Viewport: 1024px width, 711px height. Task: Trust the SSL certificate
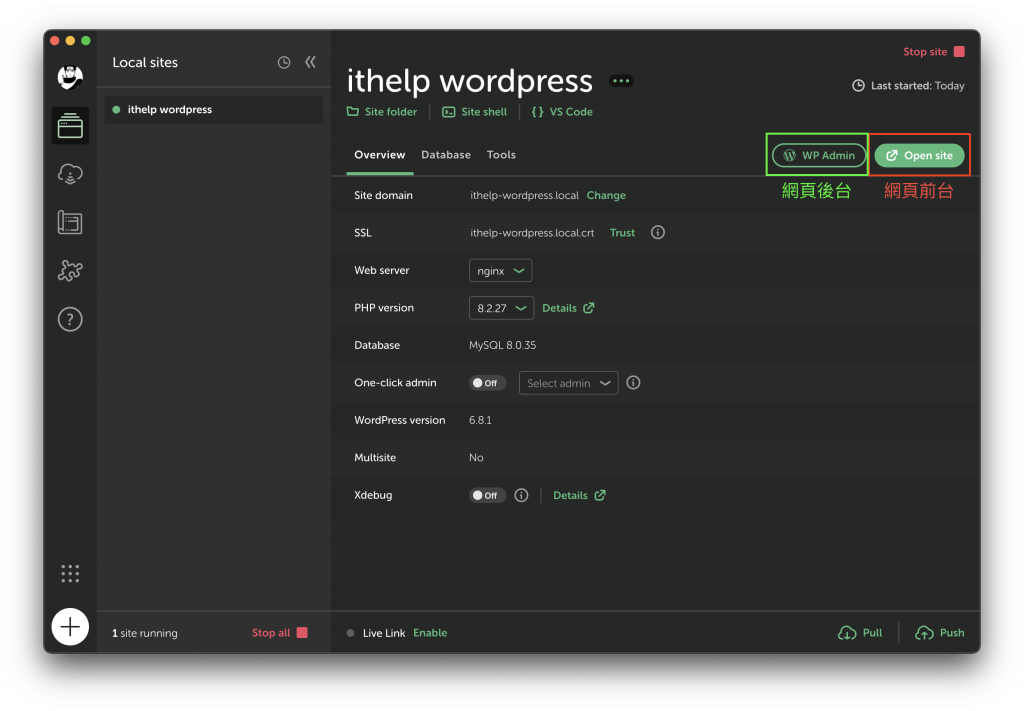coord(622,232)
